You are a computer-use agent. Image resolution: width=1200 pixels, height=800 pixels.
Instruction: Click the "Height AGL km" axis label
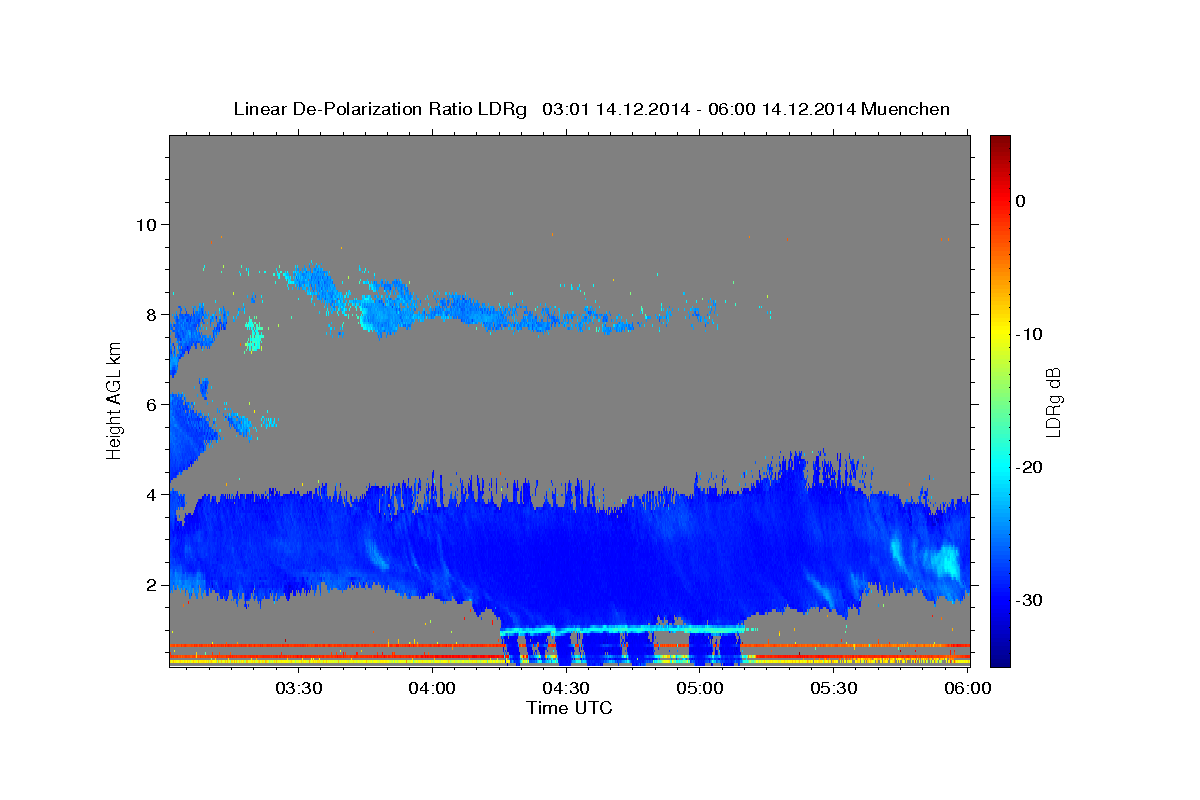115,401
